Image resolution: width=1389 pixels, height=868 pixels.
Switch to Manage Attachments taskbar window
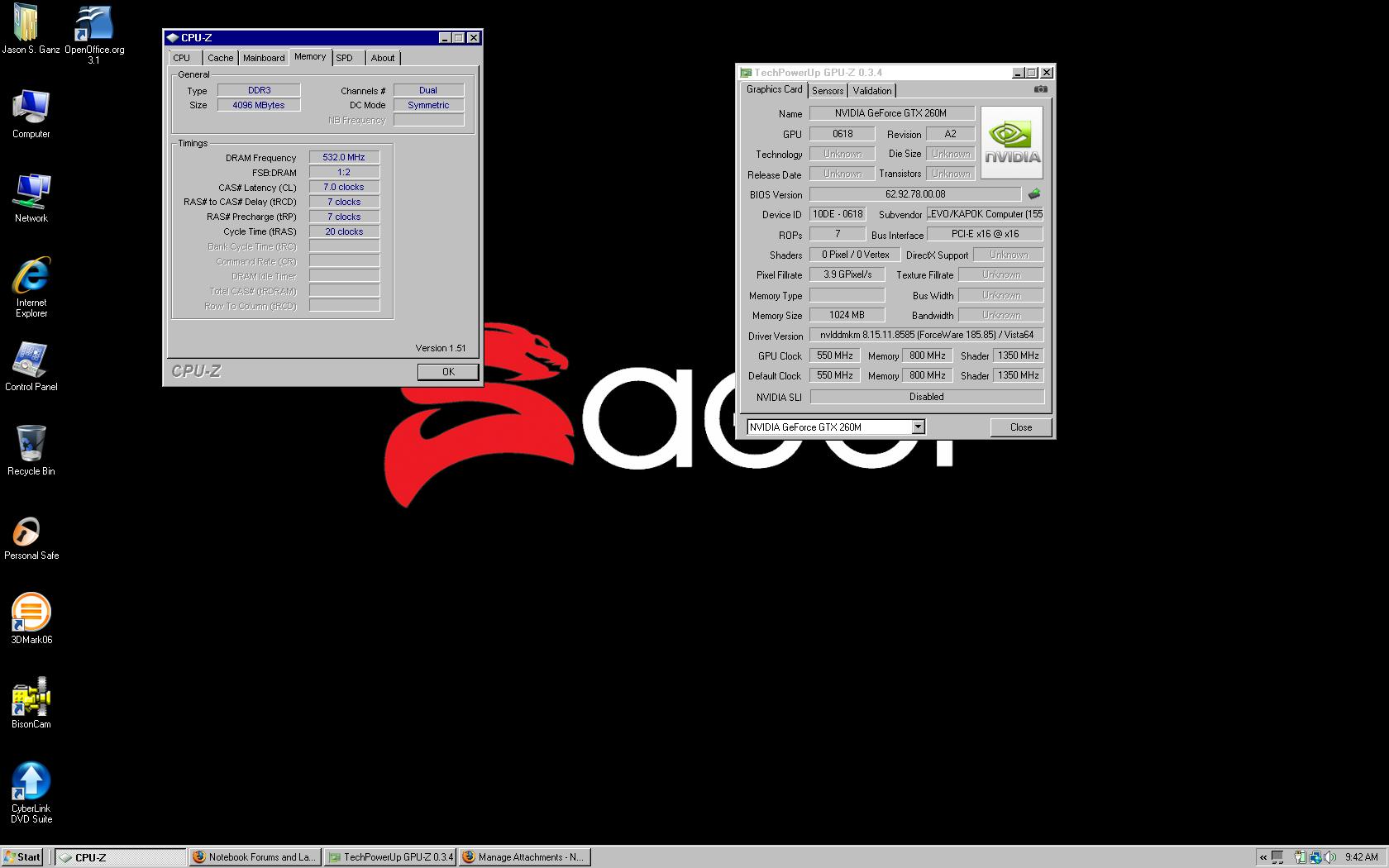point(524,857)
